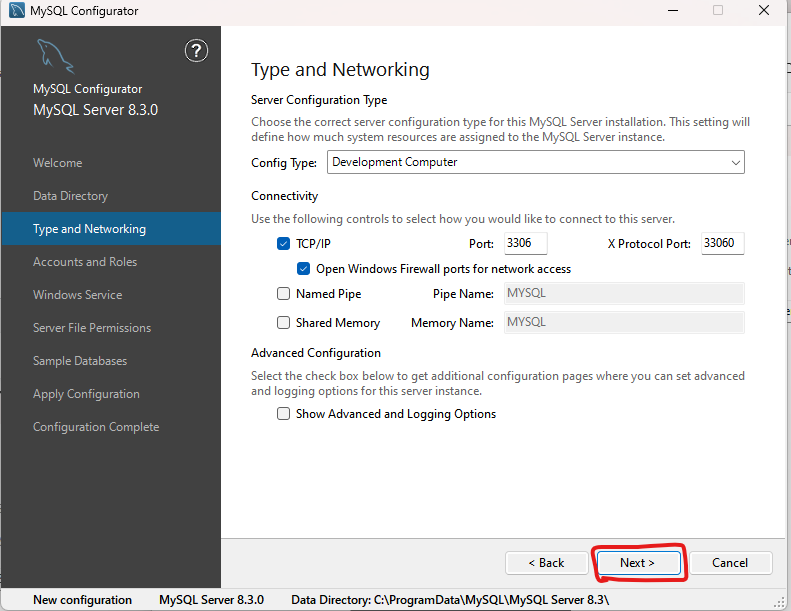Click the Memory Name field
The image size is (791, 611).
click(624, 322)
